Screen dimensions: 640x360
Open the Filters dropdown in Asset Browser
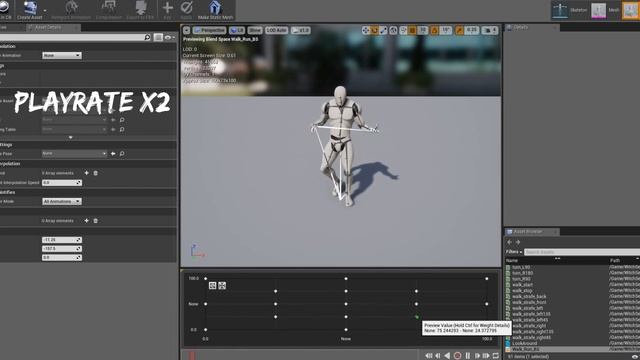514,252
